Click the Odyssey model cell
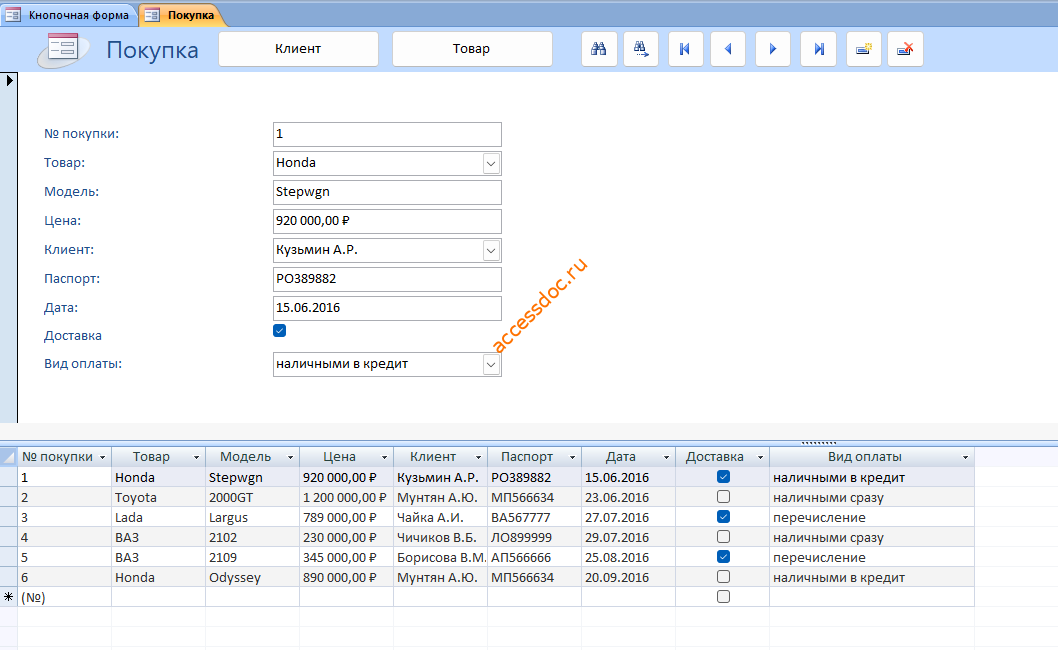The image size is (1058, 650). tap(252, 578)
